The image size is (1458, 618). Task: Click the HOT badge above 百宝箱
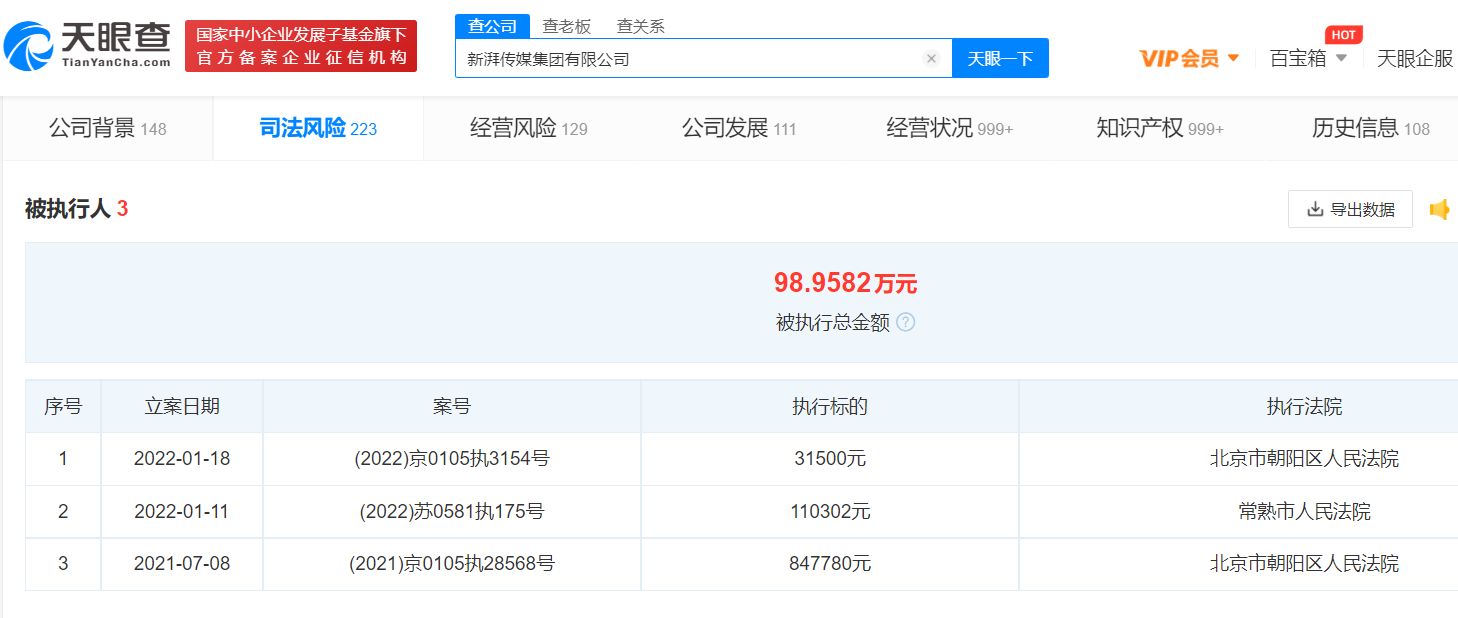(x=1343, y=35)
